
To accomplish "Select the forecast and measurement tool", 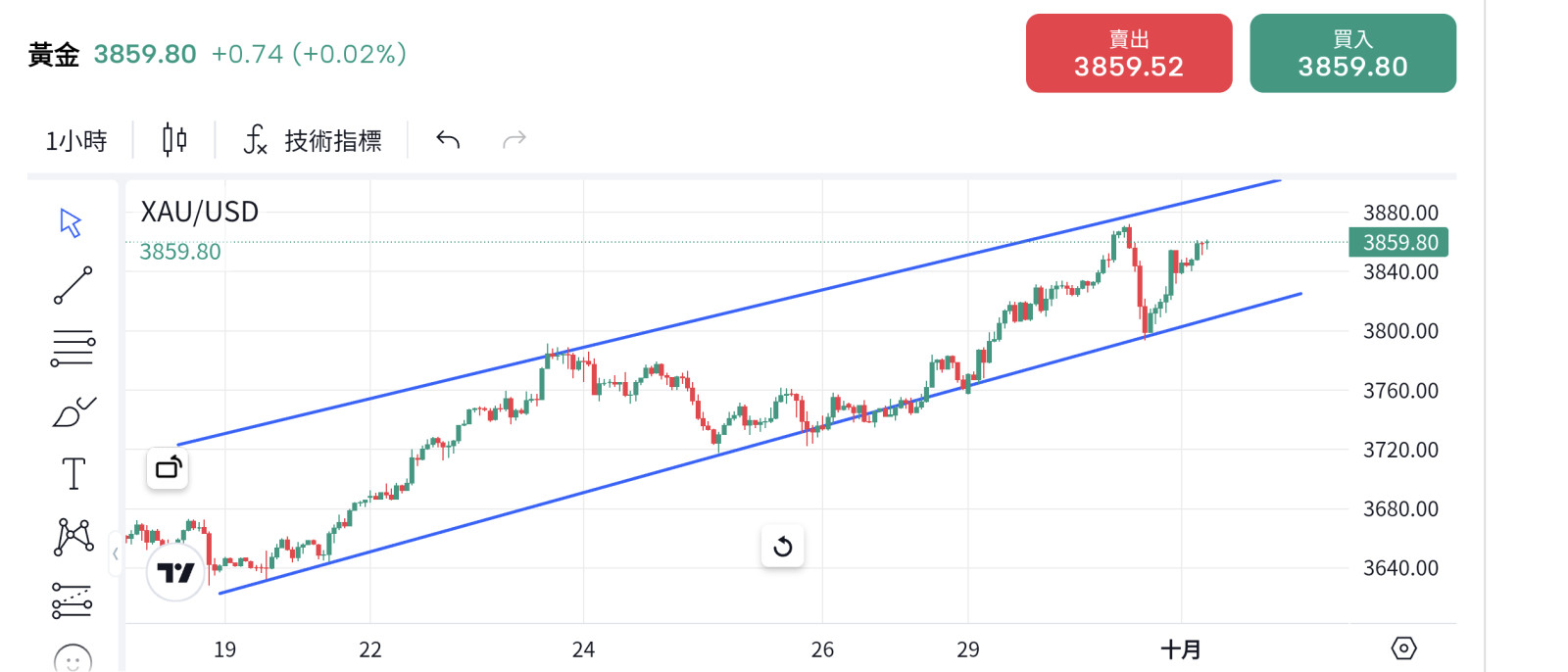I will click(x=73, y=600).
